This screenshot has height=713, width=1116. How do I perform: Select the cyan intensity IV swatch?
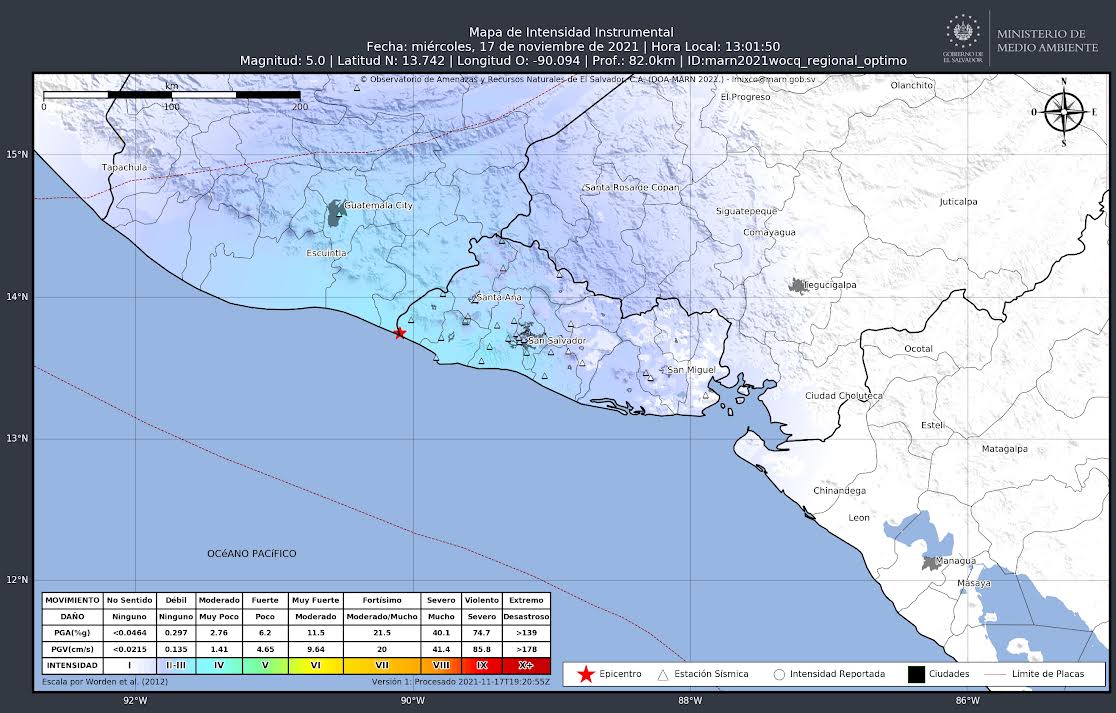218,665
